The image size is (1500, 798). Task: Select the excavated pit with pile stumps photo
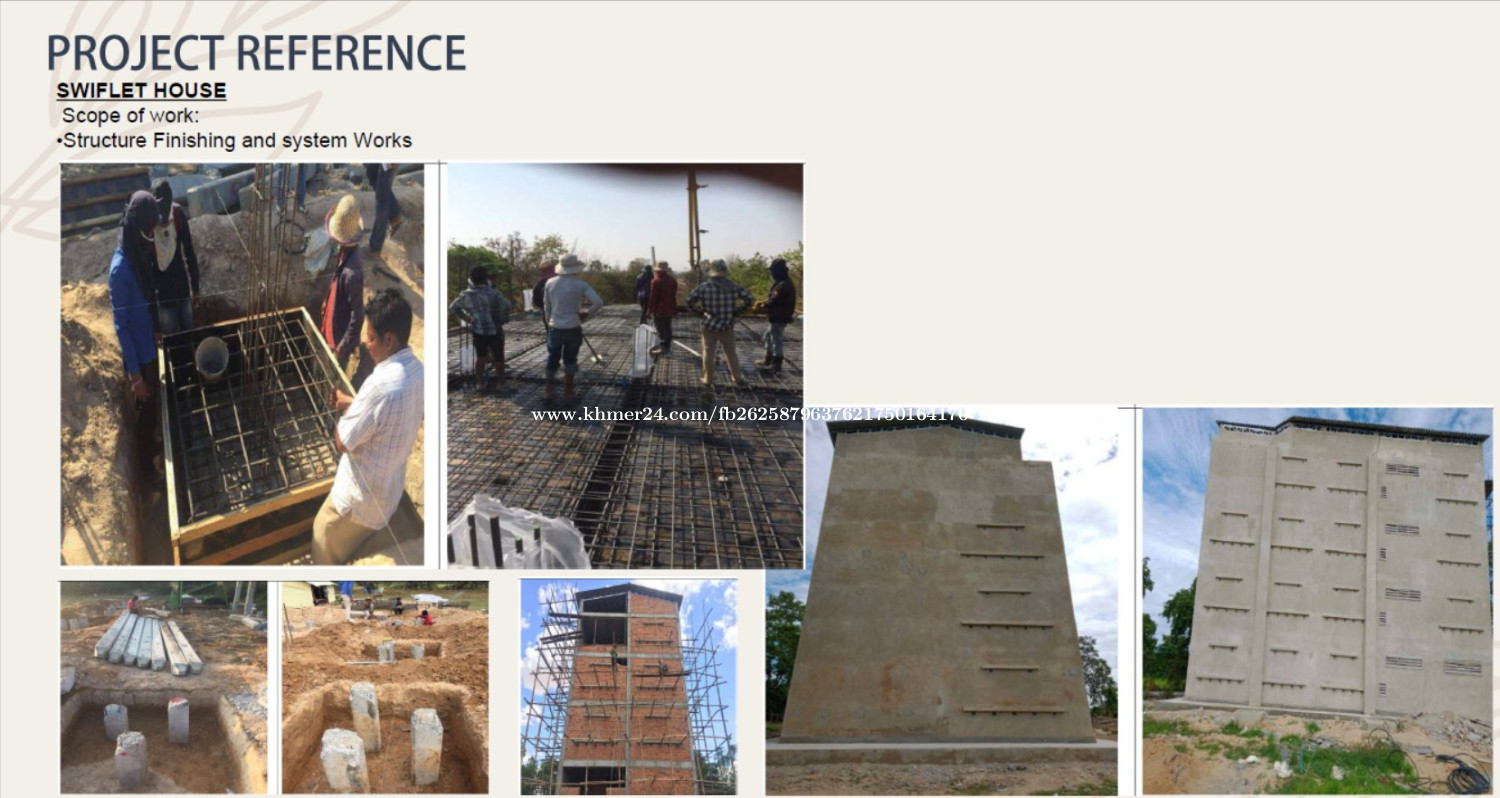385,687
